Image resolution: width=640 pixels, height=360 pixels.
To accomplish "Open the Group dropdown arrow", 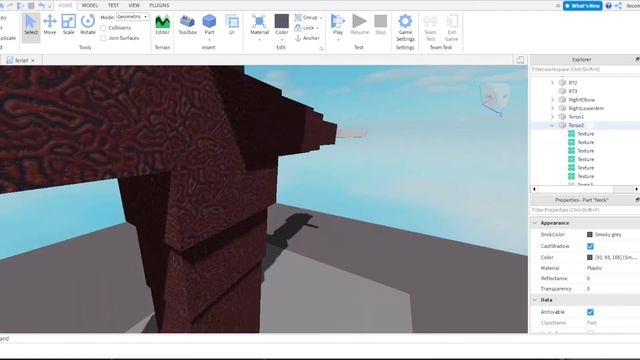I will (321, 18).
